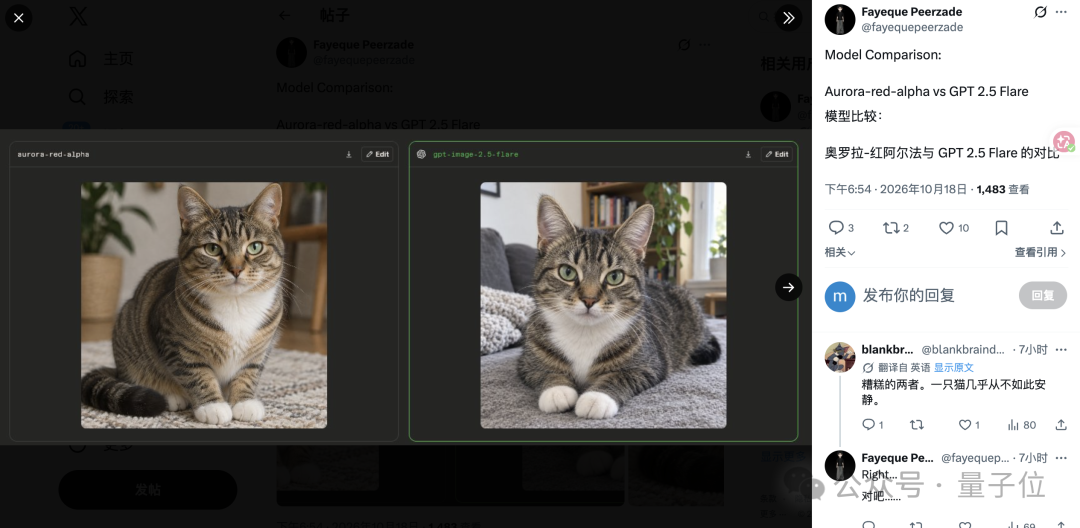Like blankbrain's comment
Screen dimensions: 1080x528
coord(969,425)
